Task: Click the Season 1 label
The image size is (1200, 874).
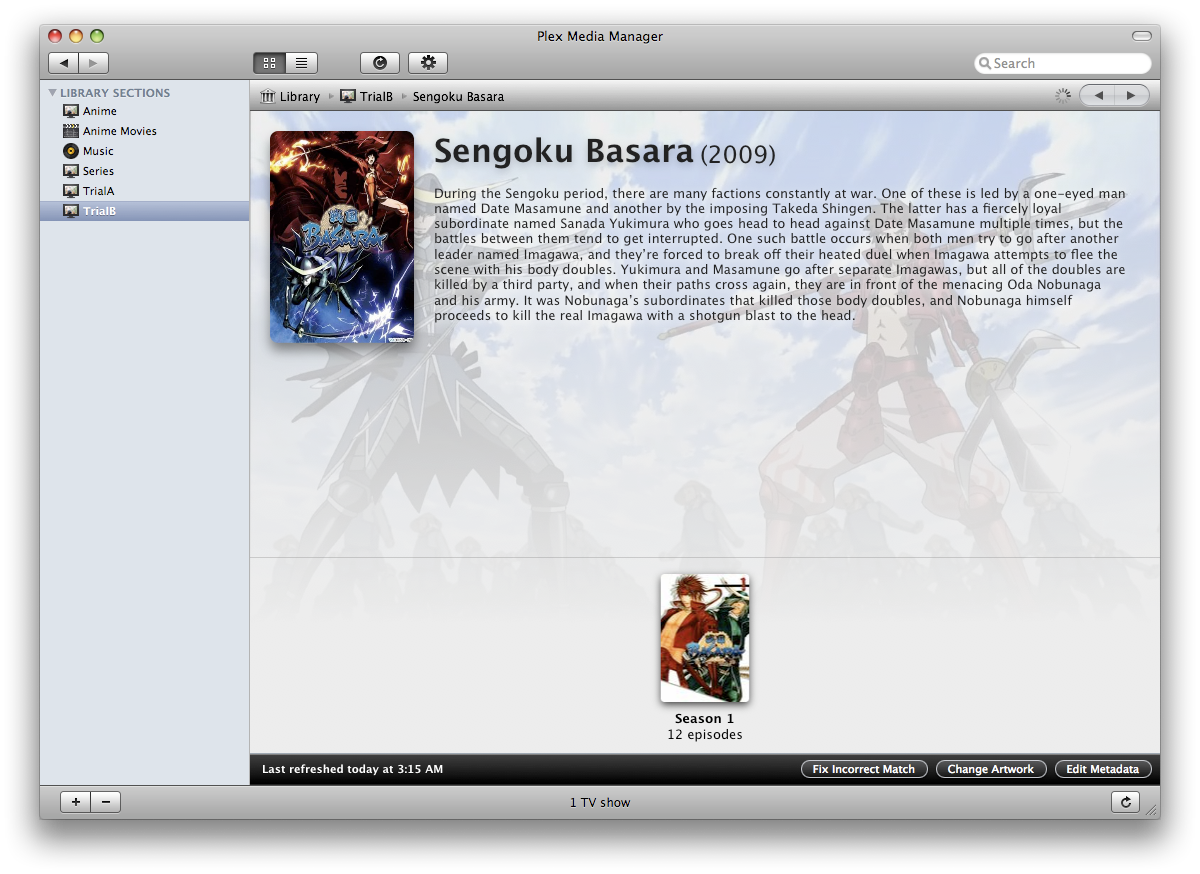Action: (705, 719)
